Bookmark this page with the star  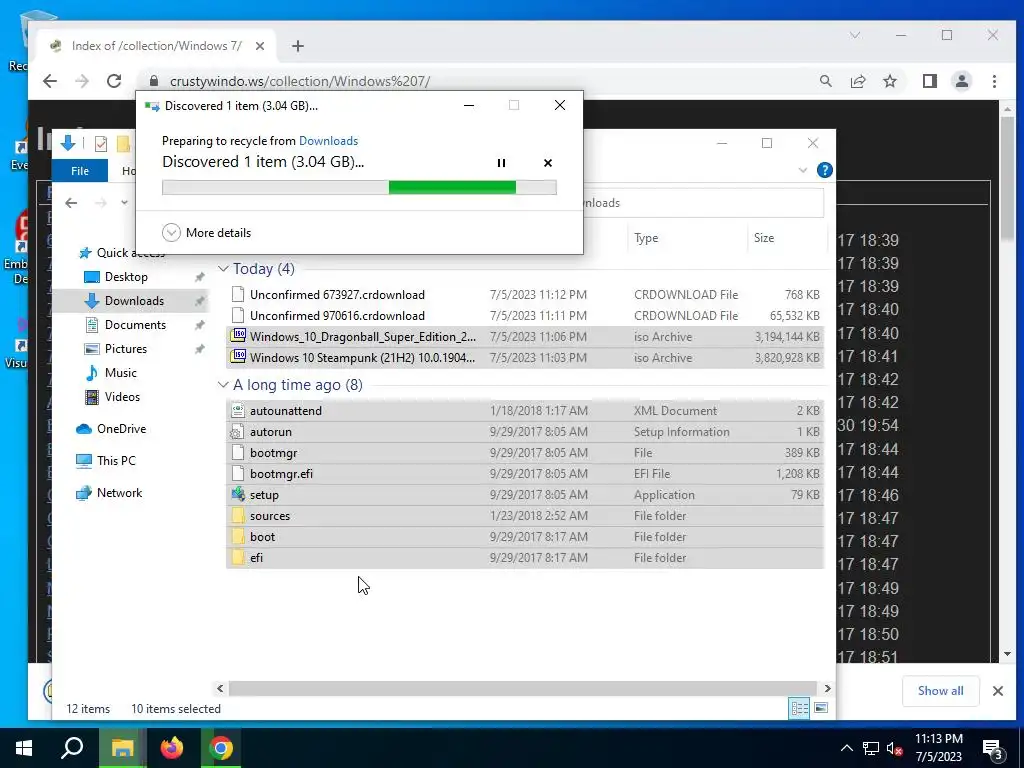coord(889,81)
